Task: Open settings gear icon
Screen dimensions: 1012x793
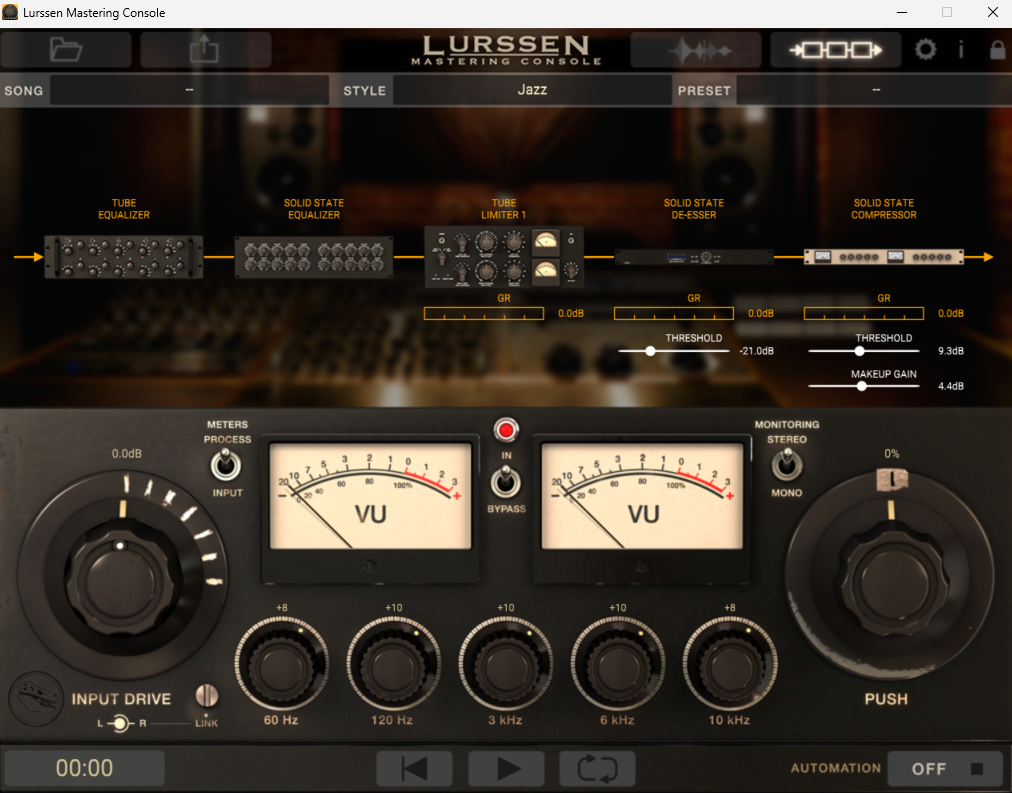Action: tap(926, 50)
